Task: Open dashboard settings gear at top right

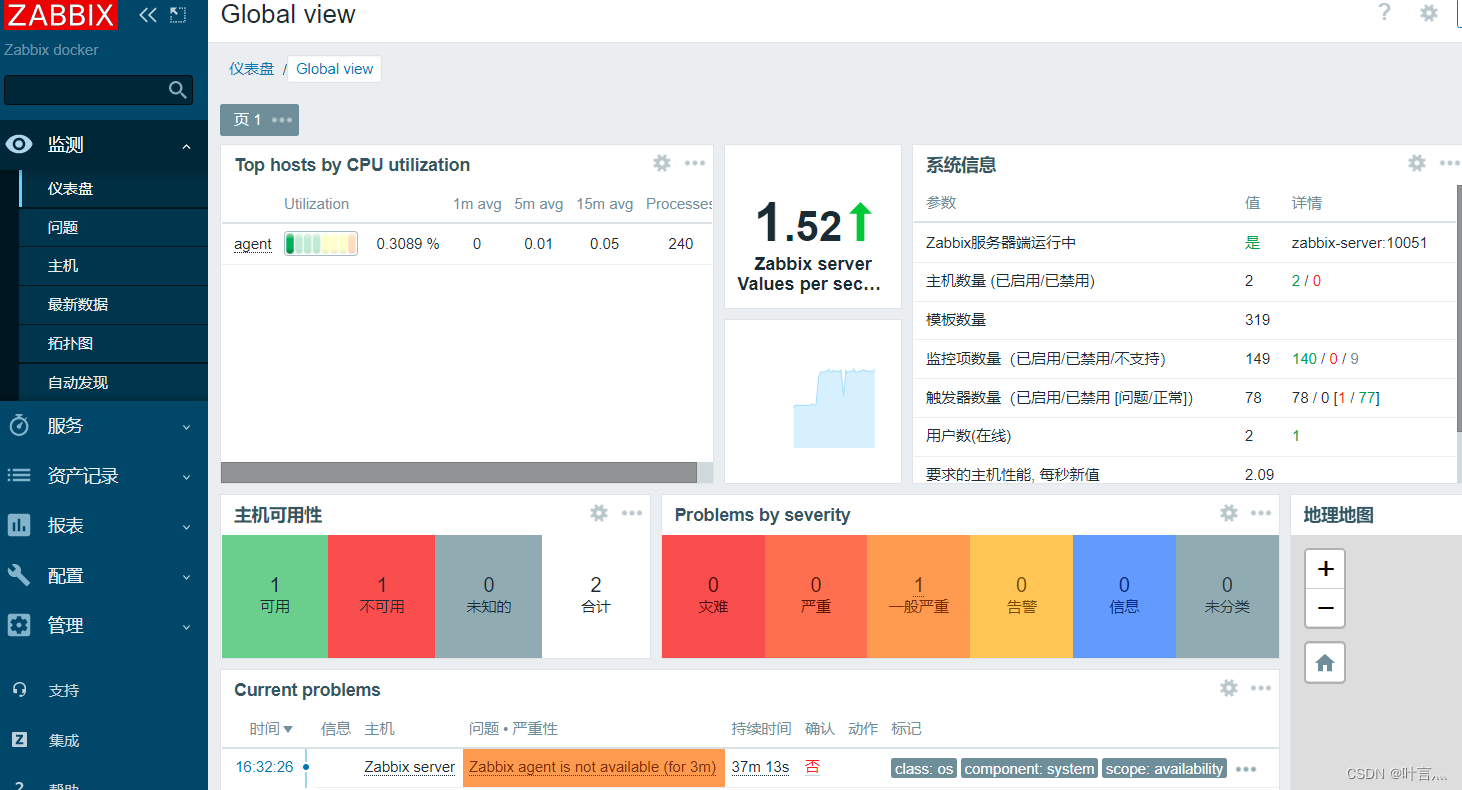Action: [x=1430, y=13]
